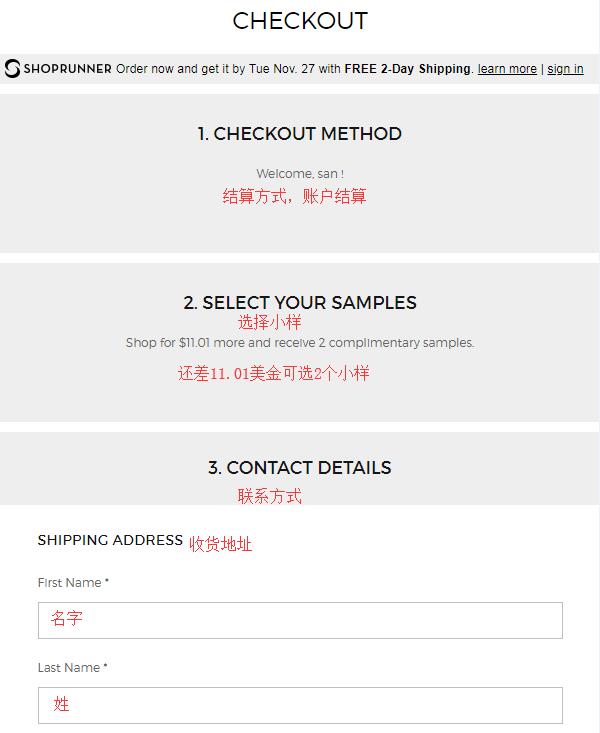Select the SHOPRUNNER brand name text

click(x=67, y=69)
